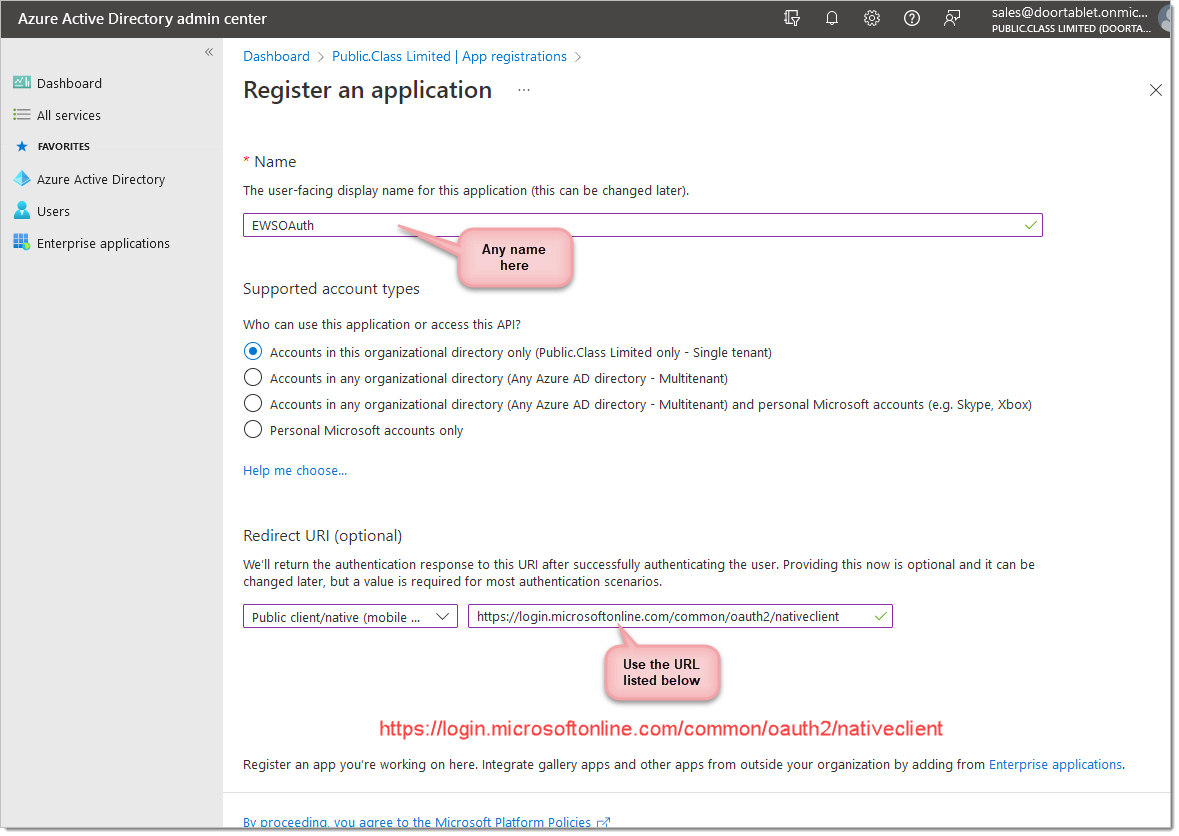The image size is (1179, 836).
Task: Open Public.Class Limited | App registrations breadcrumb
Action: tap(450, 56)
